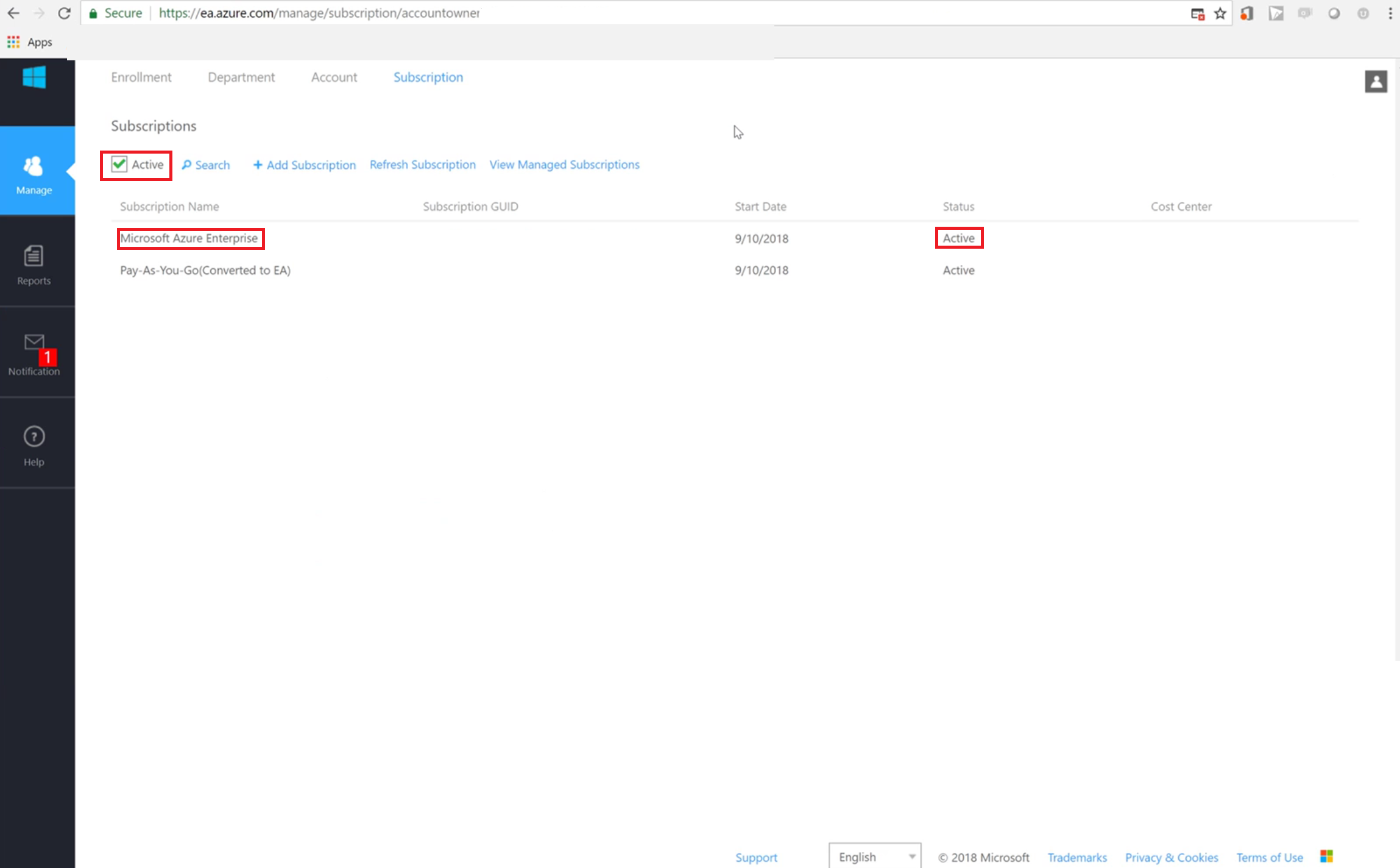Switch to the Enrollment tab
1400x868 pixels.
point(141,77)
